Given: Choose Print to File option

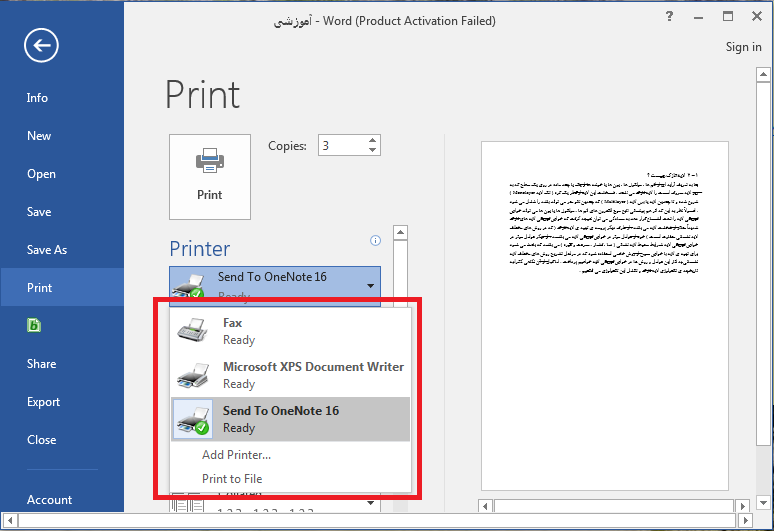Looking at the screenshot, I should pyautogui.click(x=232, y=479).
